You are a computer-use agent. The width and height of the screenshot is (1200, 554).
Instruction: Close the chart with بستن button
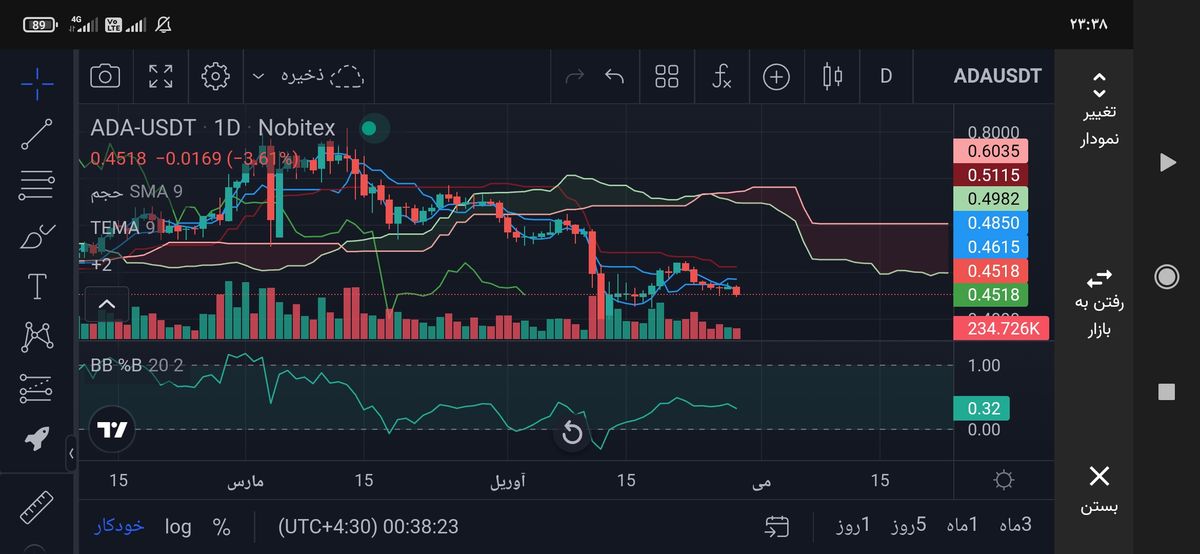tap(1099, 490)
